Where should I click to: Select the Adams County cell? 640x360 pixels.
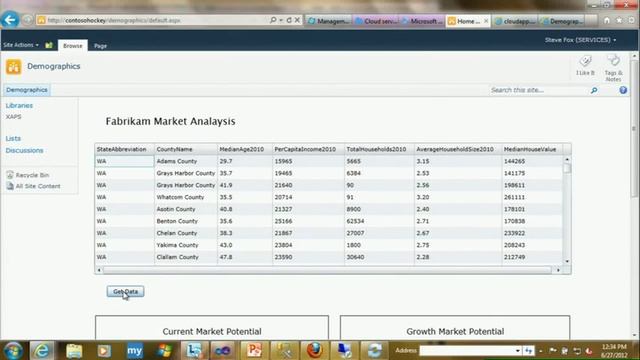click(x=186, y=161)
